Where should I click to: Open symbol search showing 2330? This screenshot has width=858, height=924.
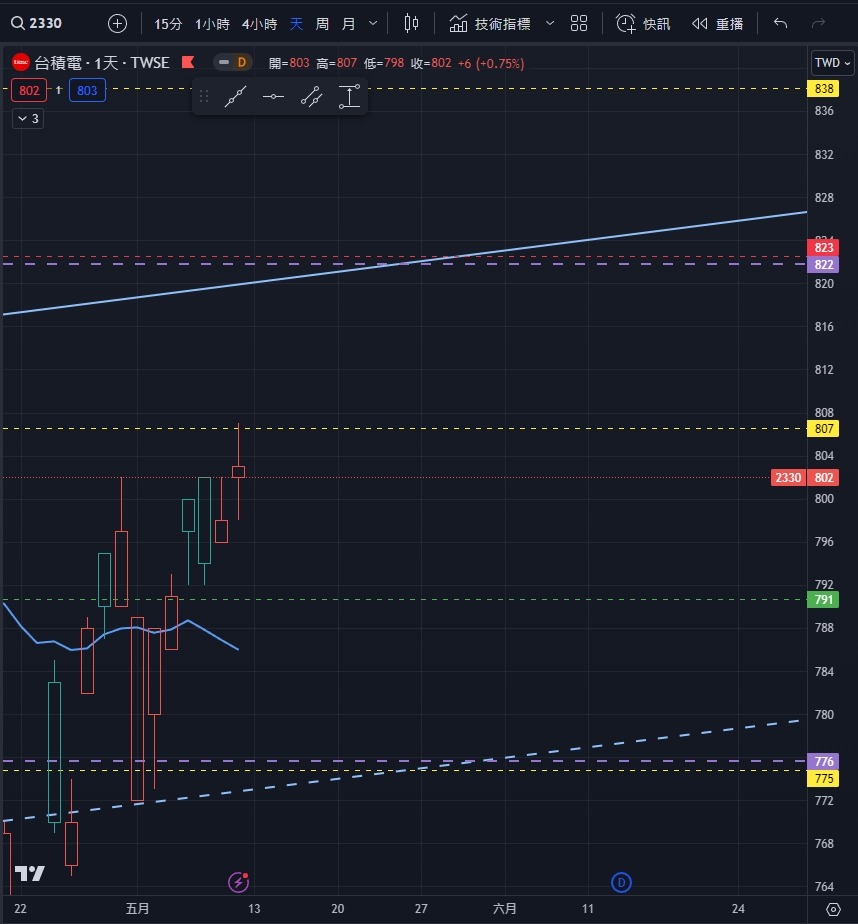37,24
